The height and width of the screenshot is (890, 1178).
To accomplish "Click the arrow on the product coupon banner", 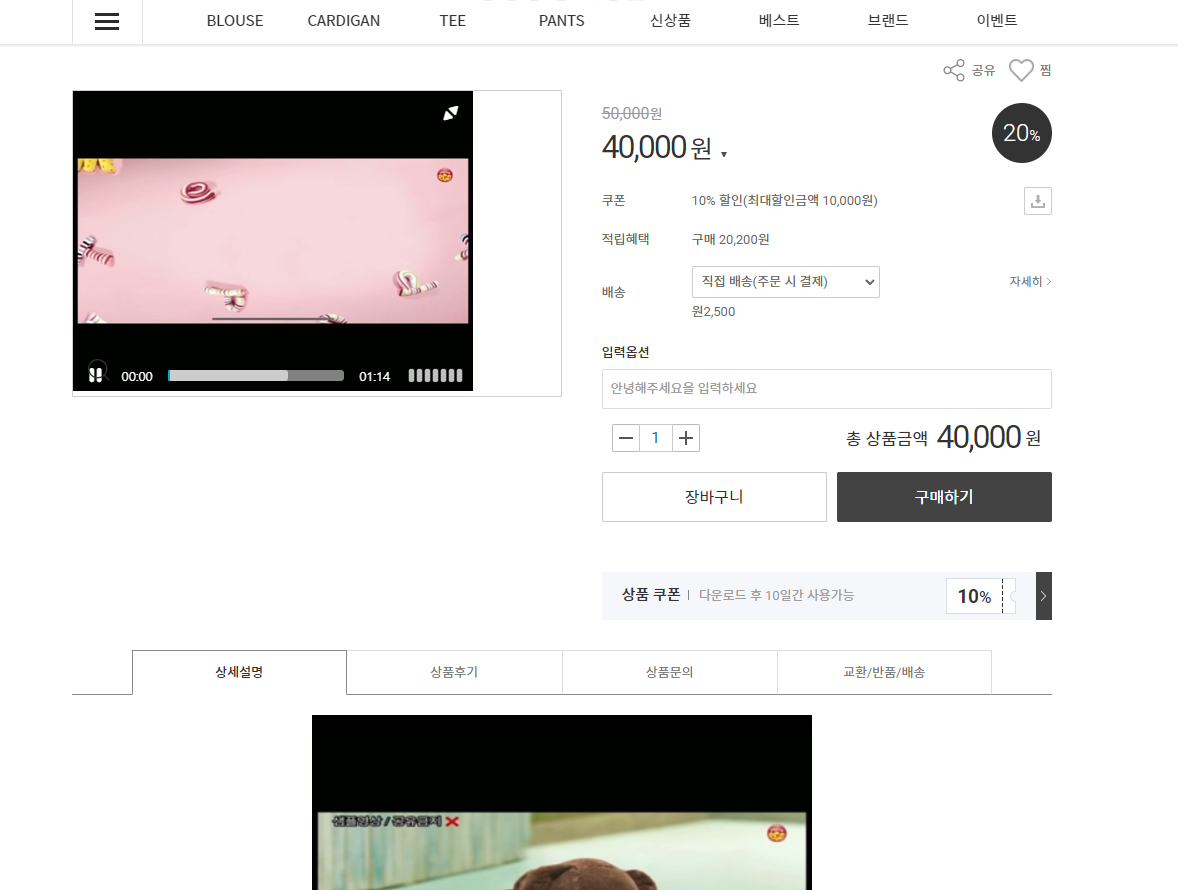I will pyautogui.click(x=1044, y=596).
